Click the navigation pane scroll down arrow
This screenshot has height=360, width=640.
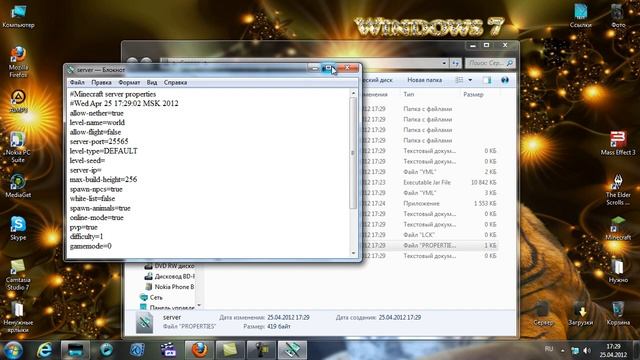(199, 305)
